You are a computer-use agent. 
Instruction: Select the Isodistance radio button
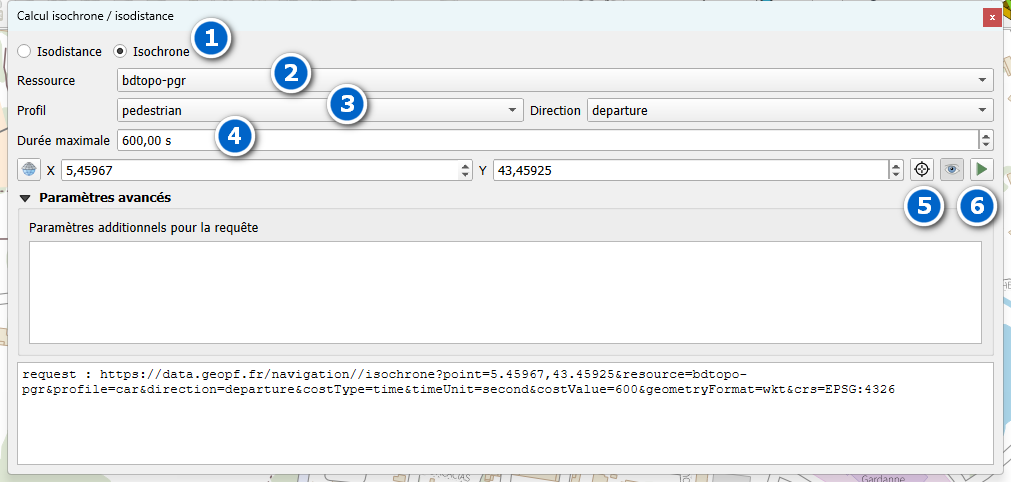click(25, 51)
